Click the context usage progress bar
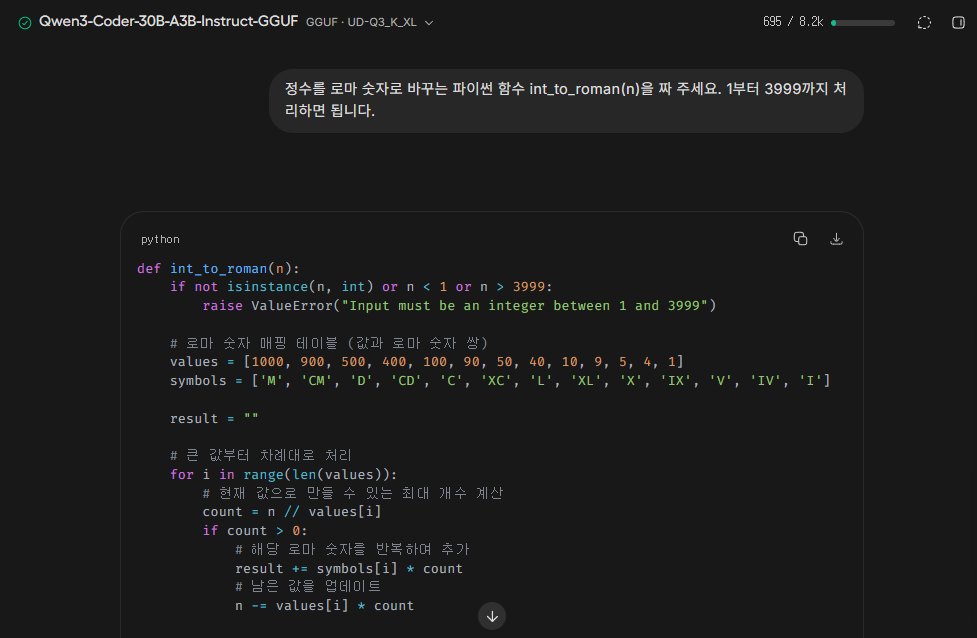This screenshot has width=977, height=638. [863, 23]
